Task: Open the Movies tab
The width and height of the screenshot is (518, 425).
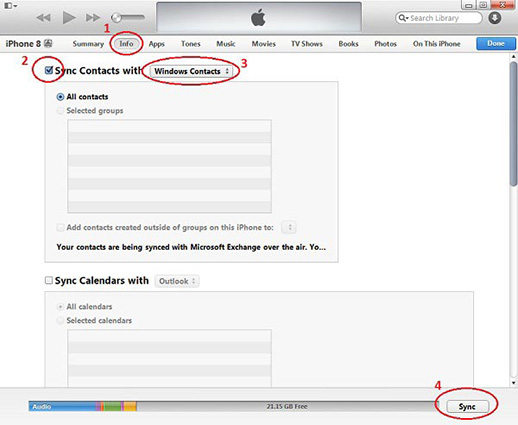Action: point(264,44)
